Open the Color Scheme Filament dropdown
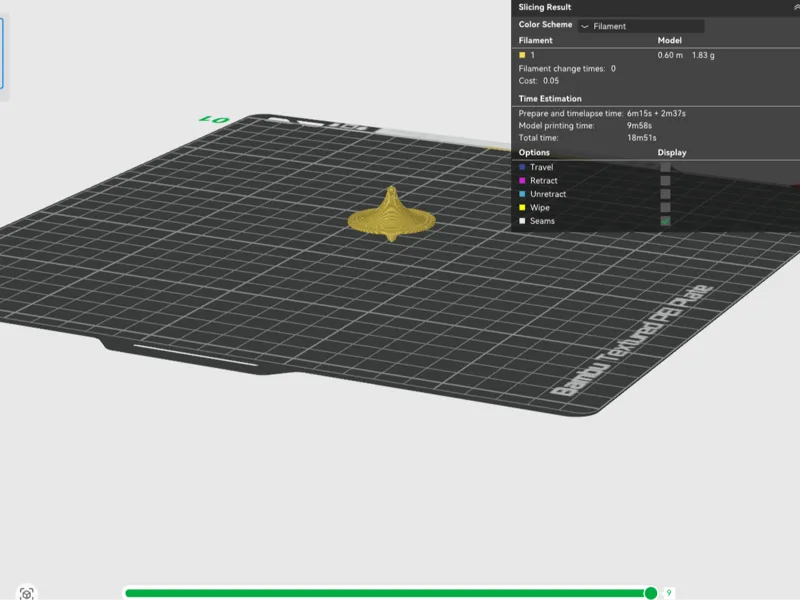This screenshot has height=600, width=800. 641,26
